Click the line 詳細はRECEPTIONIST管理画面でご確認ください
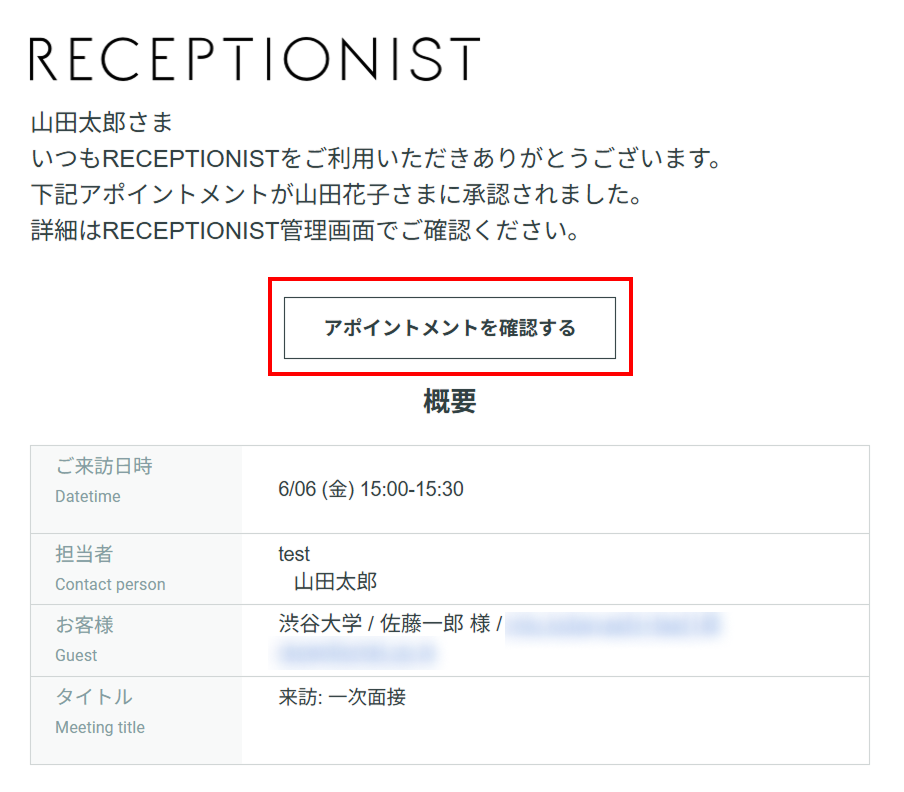Image resolution: width=904 pixels, height=792 pixels. [305, 231]
